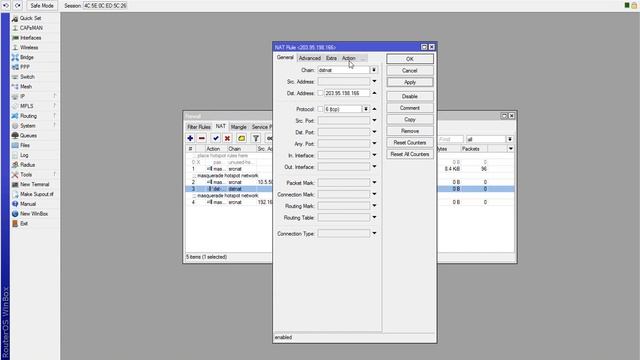This screenshot has height=360, width=640.
Task: Open Log in sidebar
Action: pyautogui.click(x=24, y=156)
